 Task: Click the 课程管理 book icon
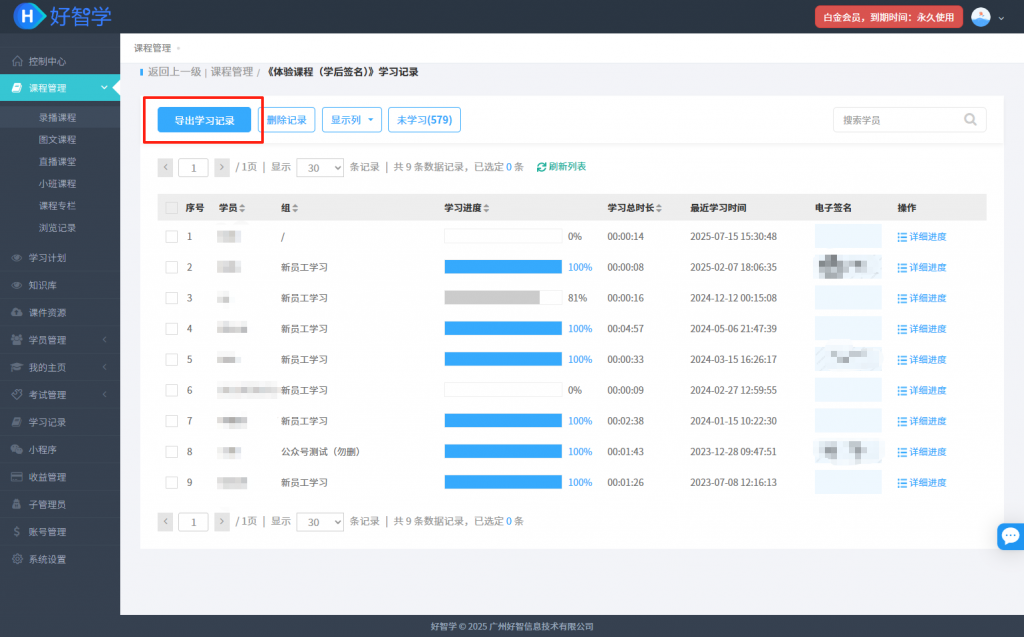tap(17, 88)
